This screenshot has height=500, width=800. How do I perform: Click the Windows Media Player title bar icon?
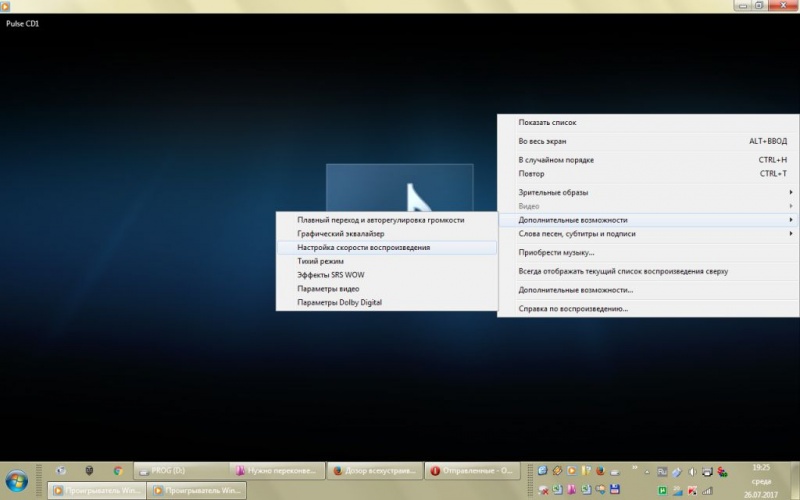click(5, 6)
